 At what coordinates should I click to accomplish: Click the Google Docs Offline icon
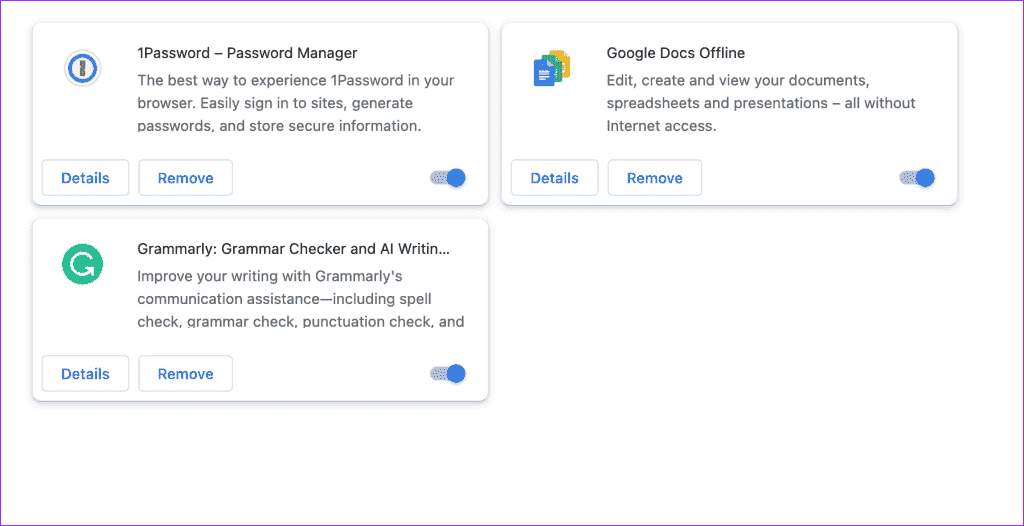[x=552, y=68]
